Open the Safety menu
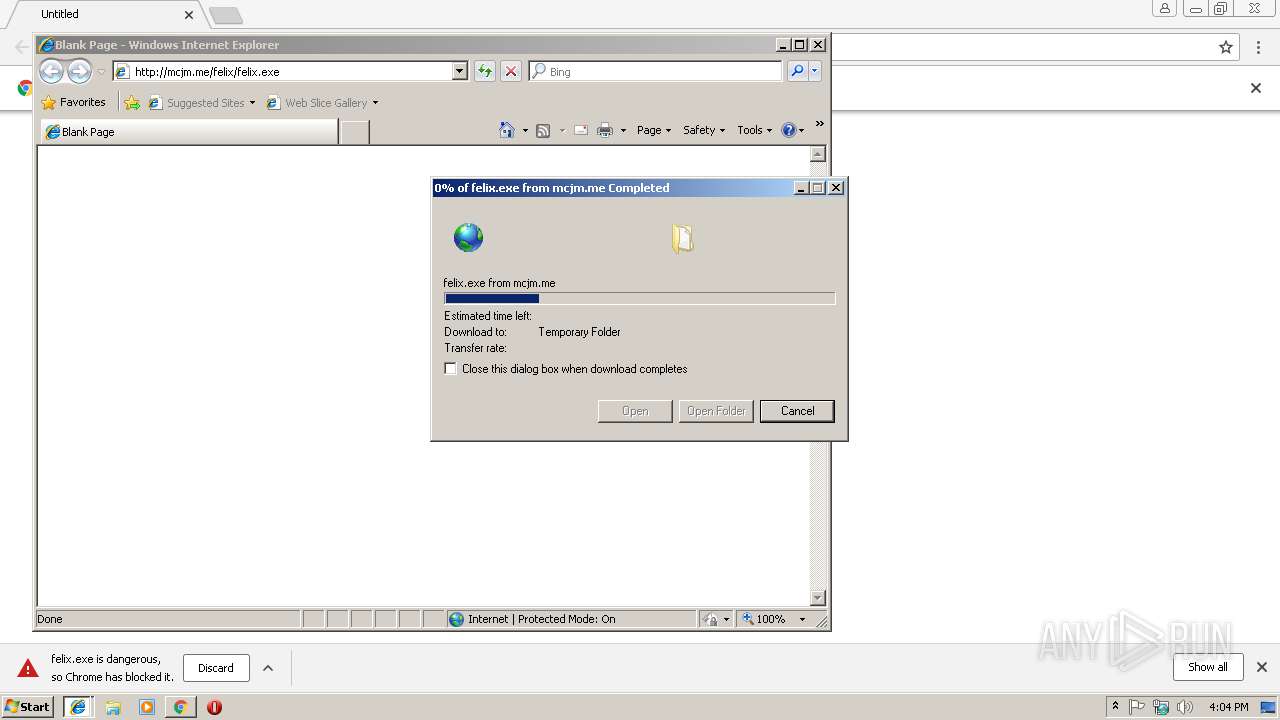 (704, 130)
